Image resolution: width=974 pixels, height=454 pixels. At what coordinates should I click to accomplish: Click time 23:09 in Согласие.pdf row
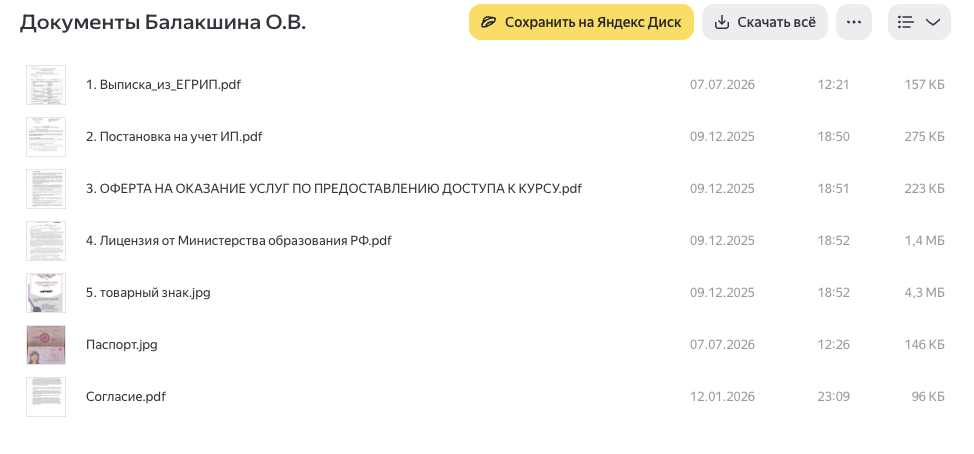click(834, 397)
